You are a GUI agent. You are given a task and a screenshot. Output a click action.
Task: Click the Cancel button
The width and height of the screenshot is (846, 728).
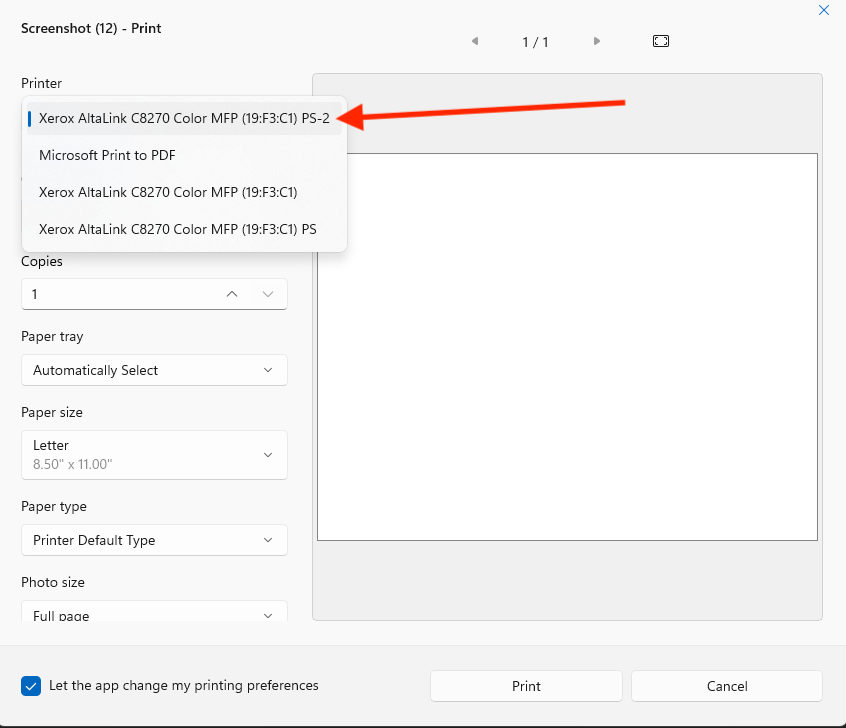click(x=727, y=686)
